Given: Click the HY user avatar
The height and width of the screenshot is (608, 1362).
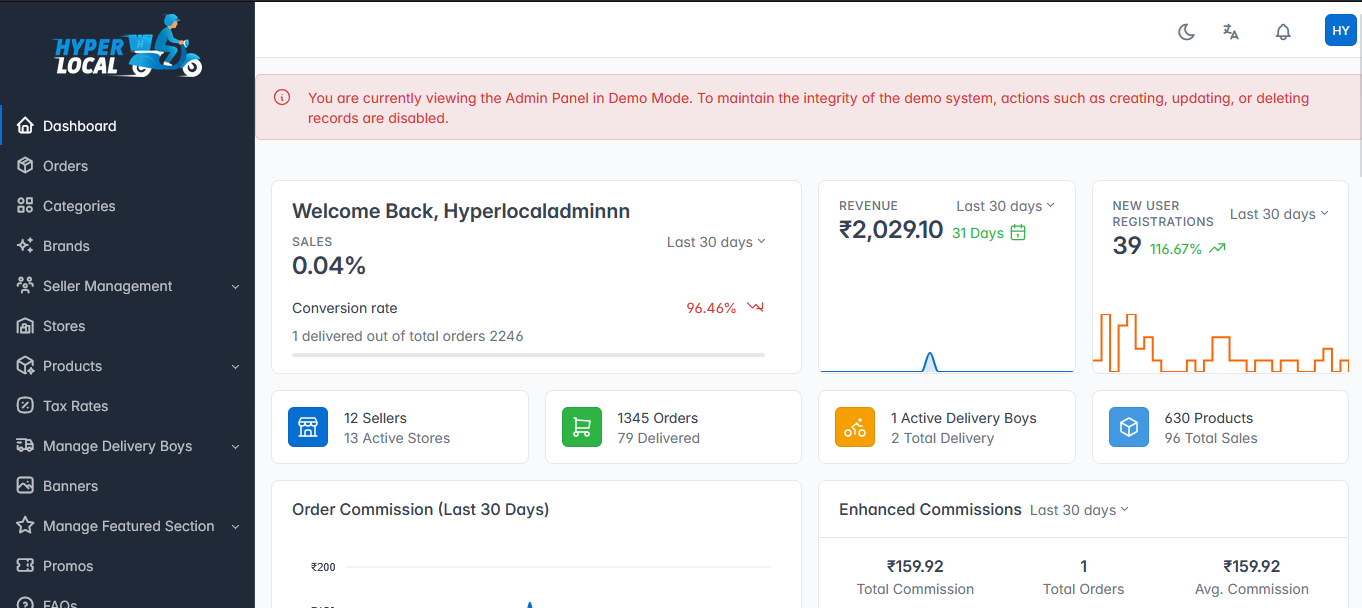Looking at the screenshot, I should tap(1340, 31).
